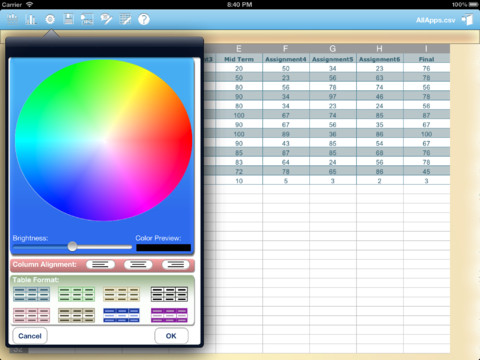Open the table edit tool with pencil
This screenshot has height=360, width=480.
pyautogui.click(x=125, y=19)
